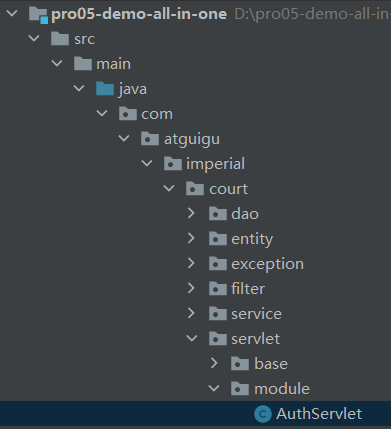Click the AuthServlet class icon
Screen dimensions: 391x429
pos(263,414)
